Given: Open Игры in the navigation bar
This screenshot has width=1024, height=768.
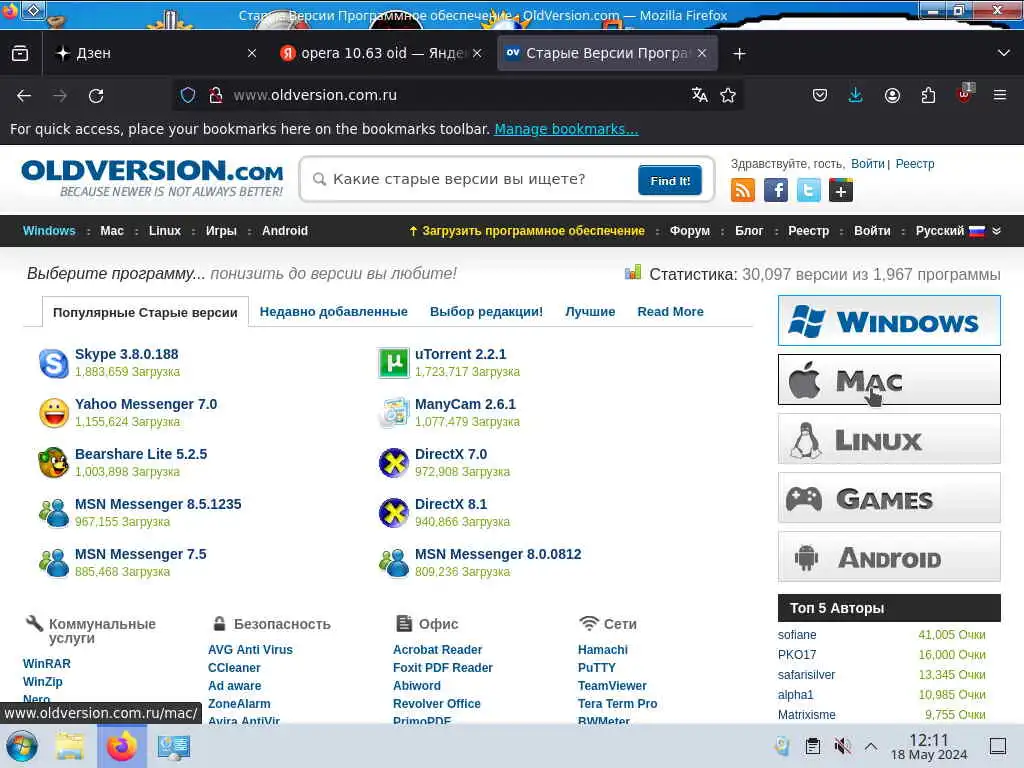Looking at the screenshot, I should click(x=221, y=231).
